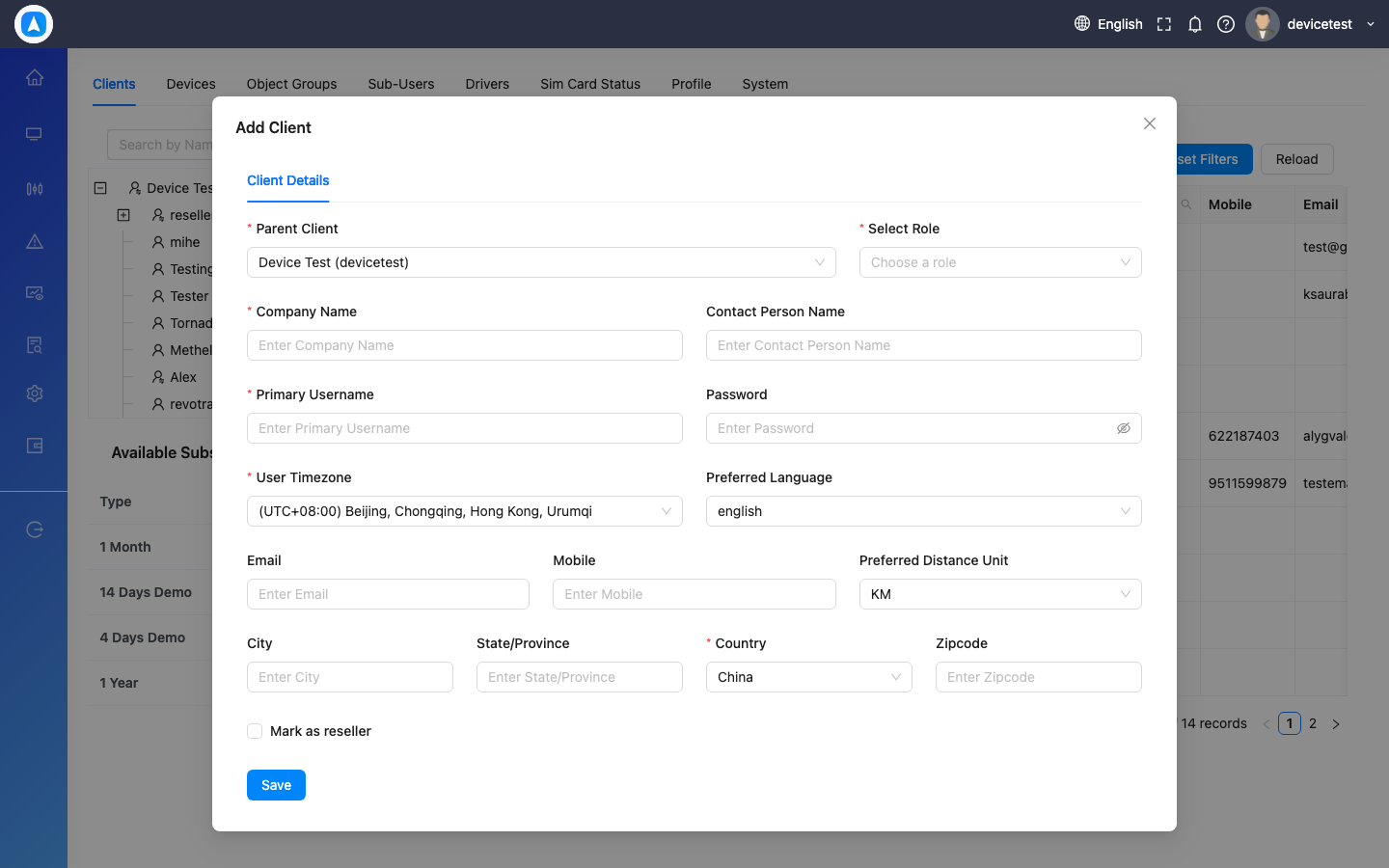Viewport: 1389px width, 868px height.
Task: Open the help question mark icon
Action: [x=1226, y=24]
